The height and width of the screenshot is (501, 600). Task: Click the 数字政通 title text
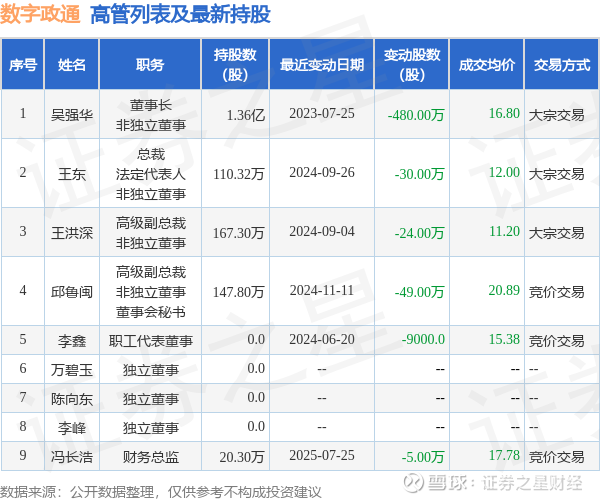point(40,14)
